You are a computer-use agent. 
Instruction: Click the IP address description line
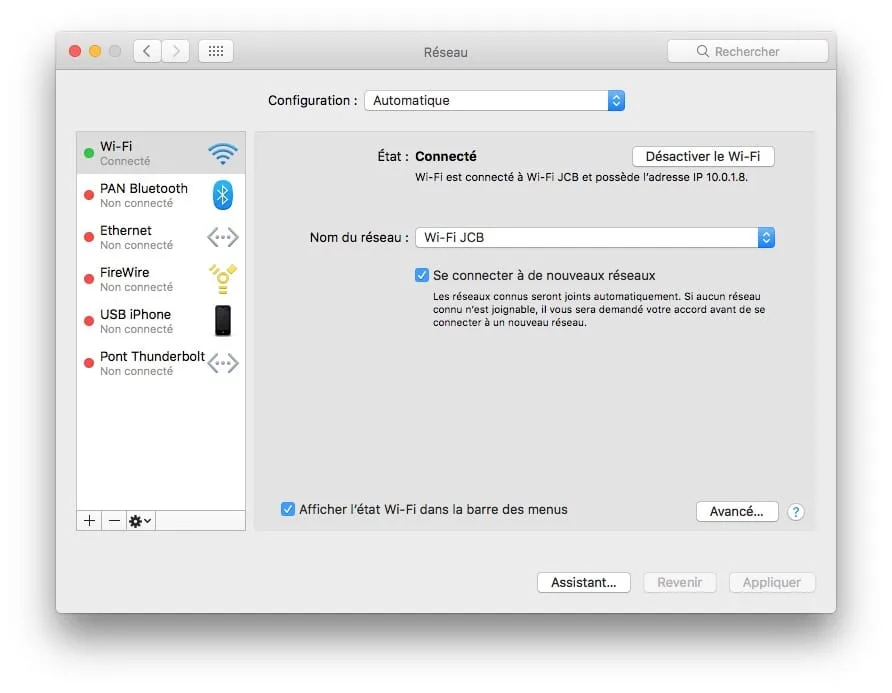(x=581, y=178)
